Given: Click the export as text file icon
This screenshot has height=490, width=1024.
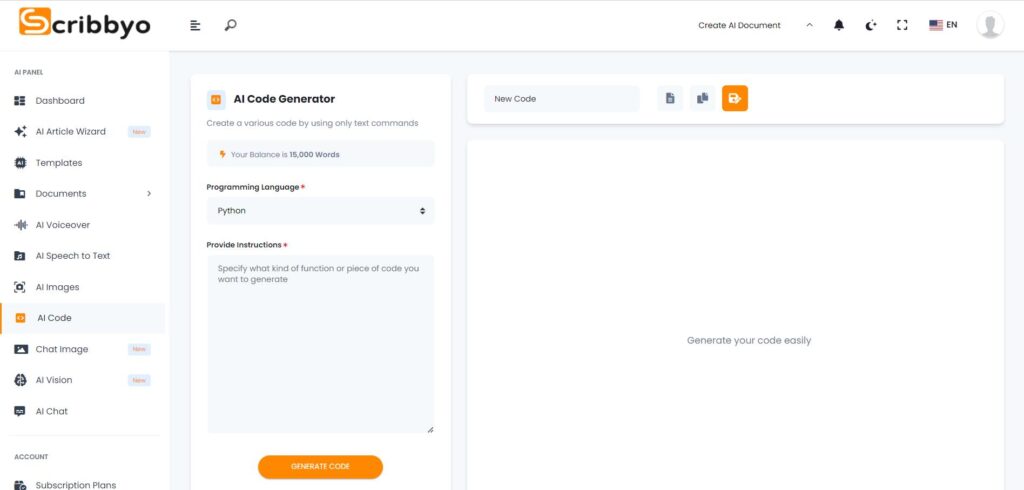Looking at the screenshot, I should pyautogui.click(x=669, y=98).
